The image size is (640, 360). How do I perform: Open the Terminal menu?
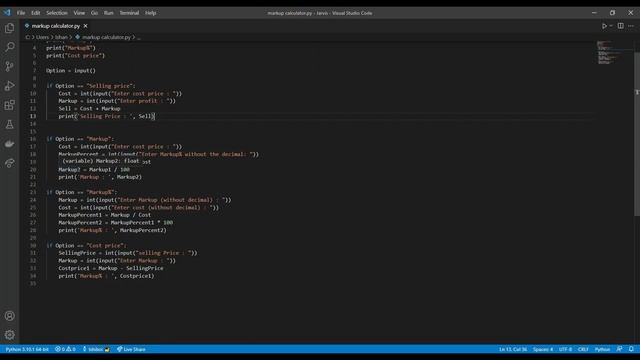(129, 13)
